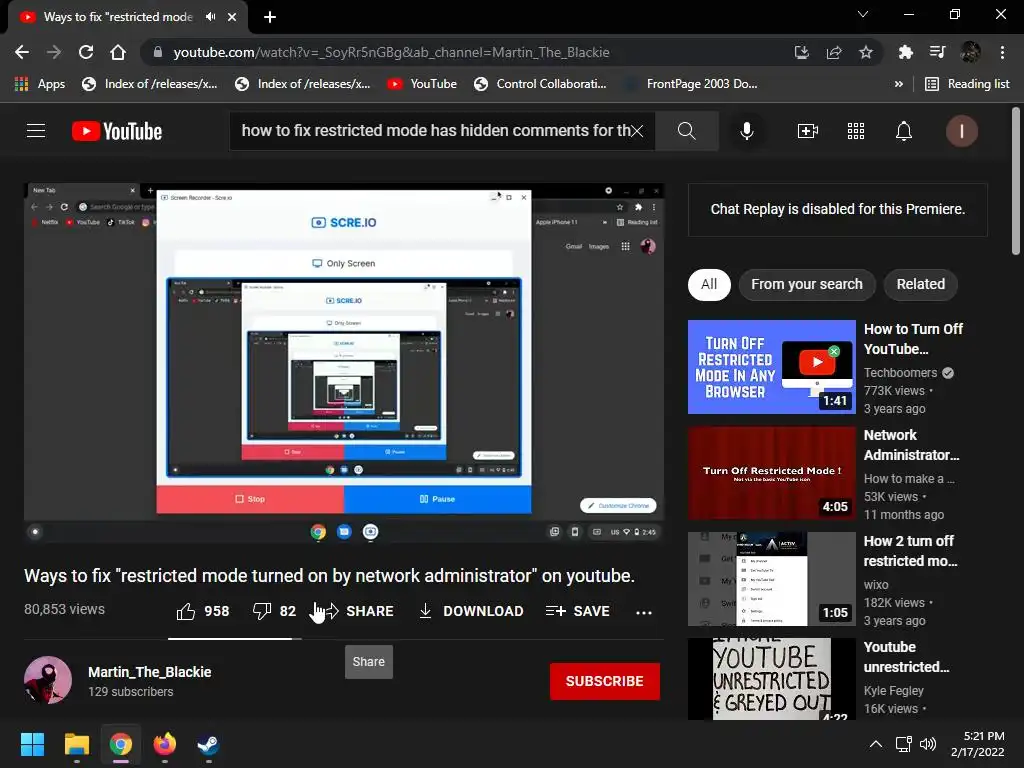Open the Create video menu
Image resolution: width=1024 pixels, height=768 pixels.
(808, 131)
